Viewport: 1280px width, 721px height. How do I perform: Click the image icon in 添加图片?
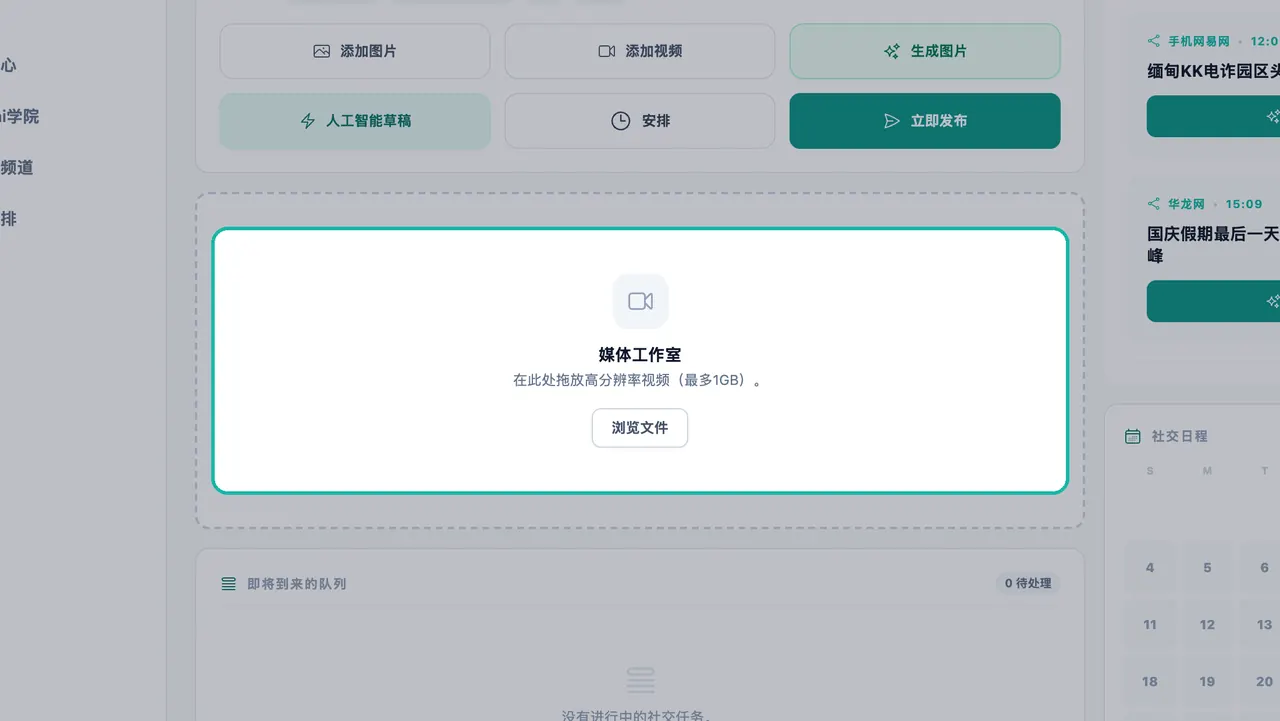click(x=321, y=51)
